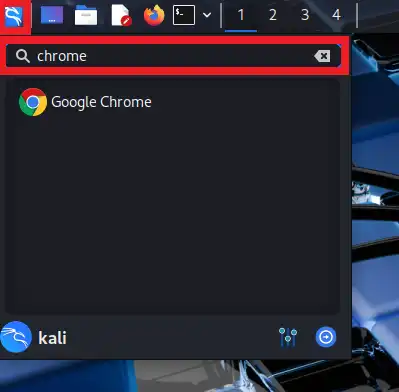Expand the terminal dropdown arrow
The width and height of the screenshot is (399, 392).
207,15
